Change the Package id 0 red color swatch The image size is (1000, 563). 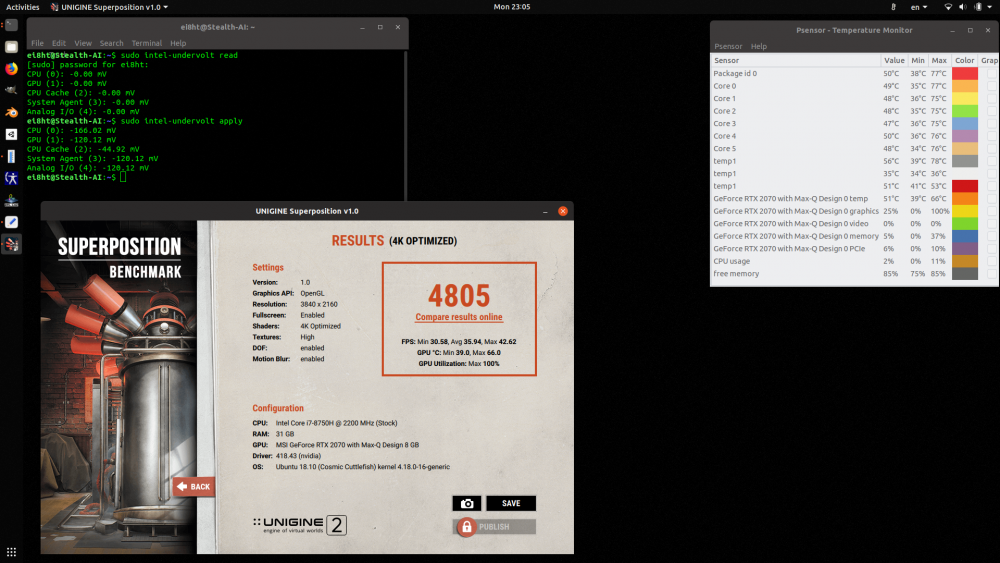pos(964,73)
